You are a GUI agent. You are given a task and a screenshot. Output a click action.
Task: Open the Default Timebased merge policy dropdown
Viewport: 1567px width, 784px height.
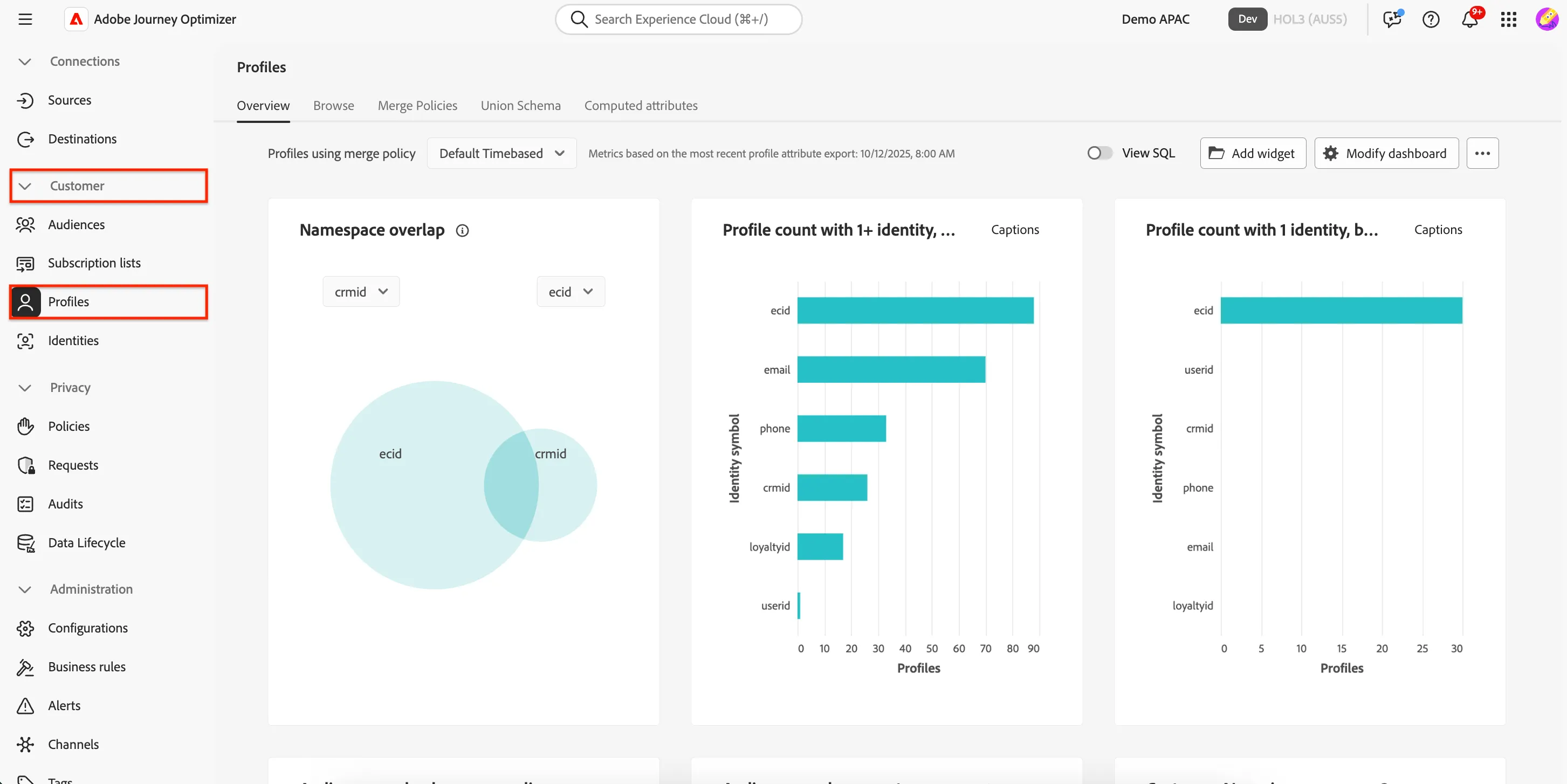(x=502, y=153)
